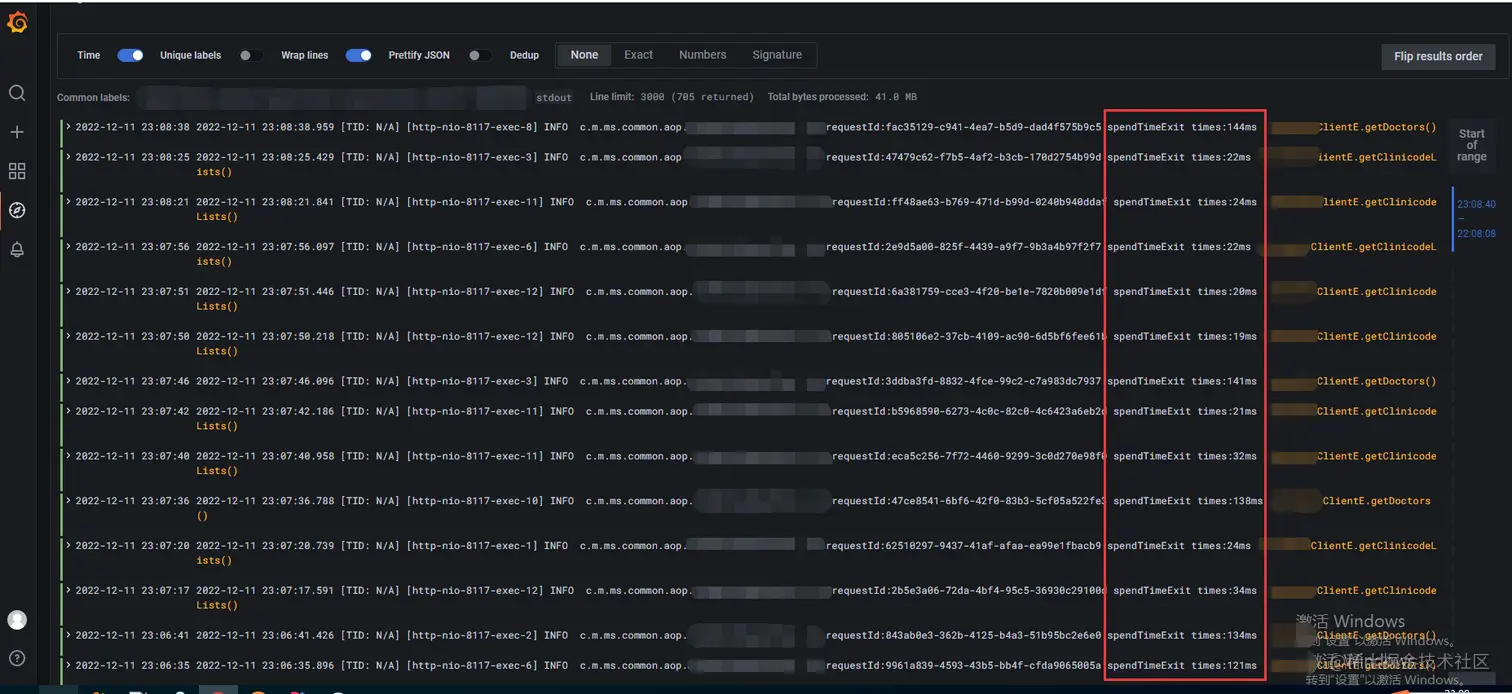Open the Dashboards grid icon
1512x694 pixels.
17,171
